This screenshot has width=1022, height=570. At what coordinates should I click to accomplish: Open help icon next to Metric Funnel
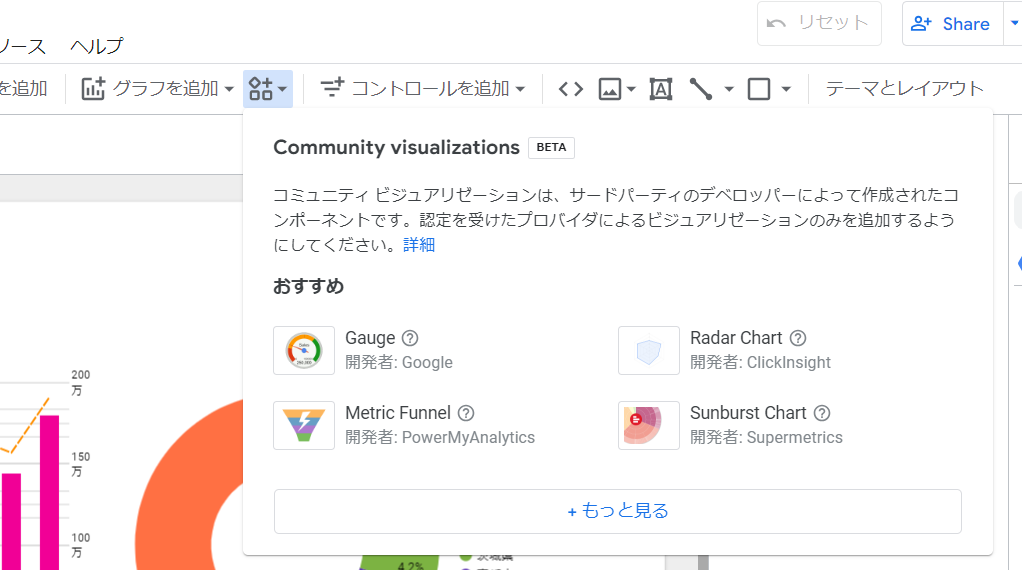tap(466, 413)
